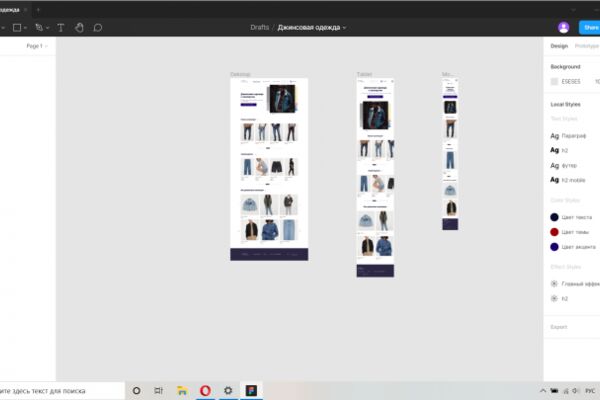The height and width of the screenshot is (400, 600).
Task: Select the Hand tool
Action: [79, 28]
